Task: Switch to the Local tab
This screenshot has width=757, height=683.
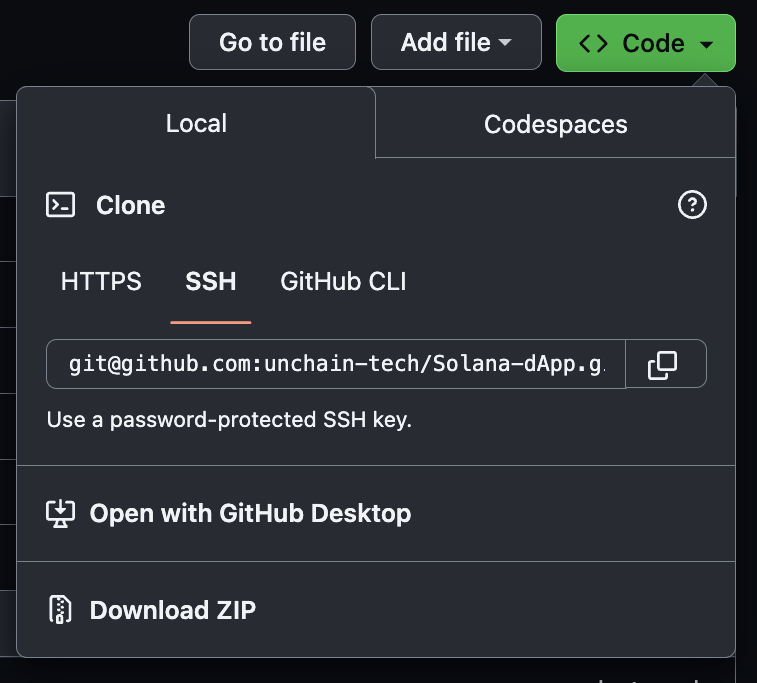Action: [x=196, y=123]
